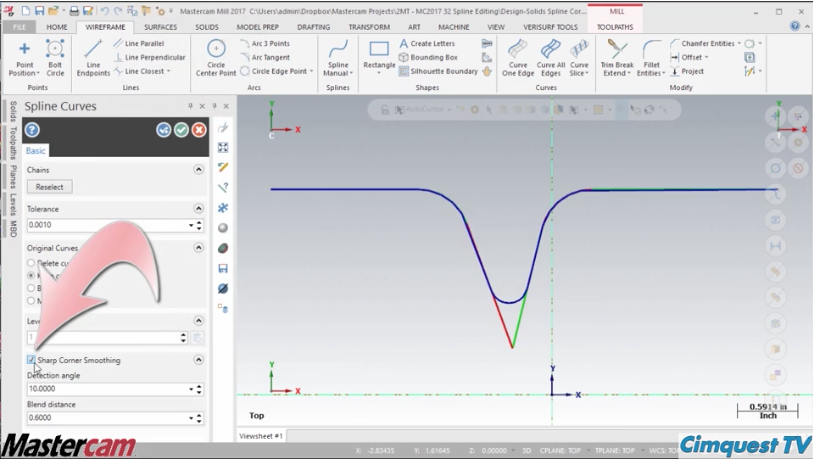Select Circle Center Point tool
Viewport: 813px width, 460px height.
(216, 59)
